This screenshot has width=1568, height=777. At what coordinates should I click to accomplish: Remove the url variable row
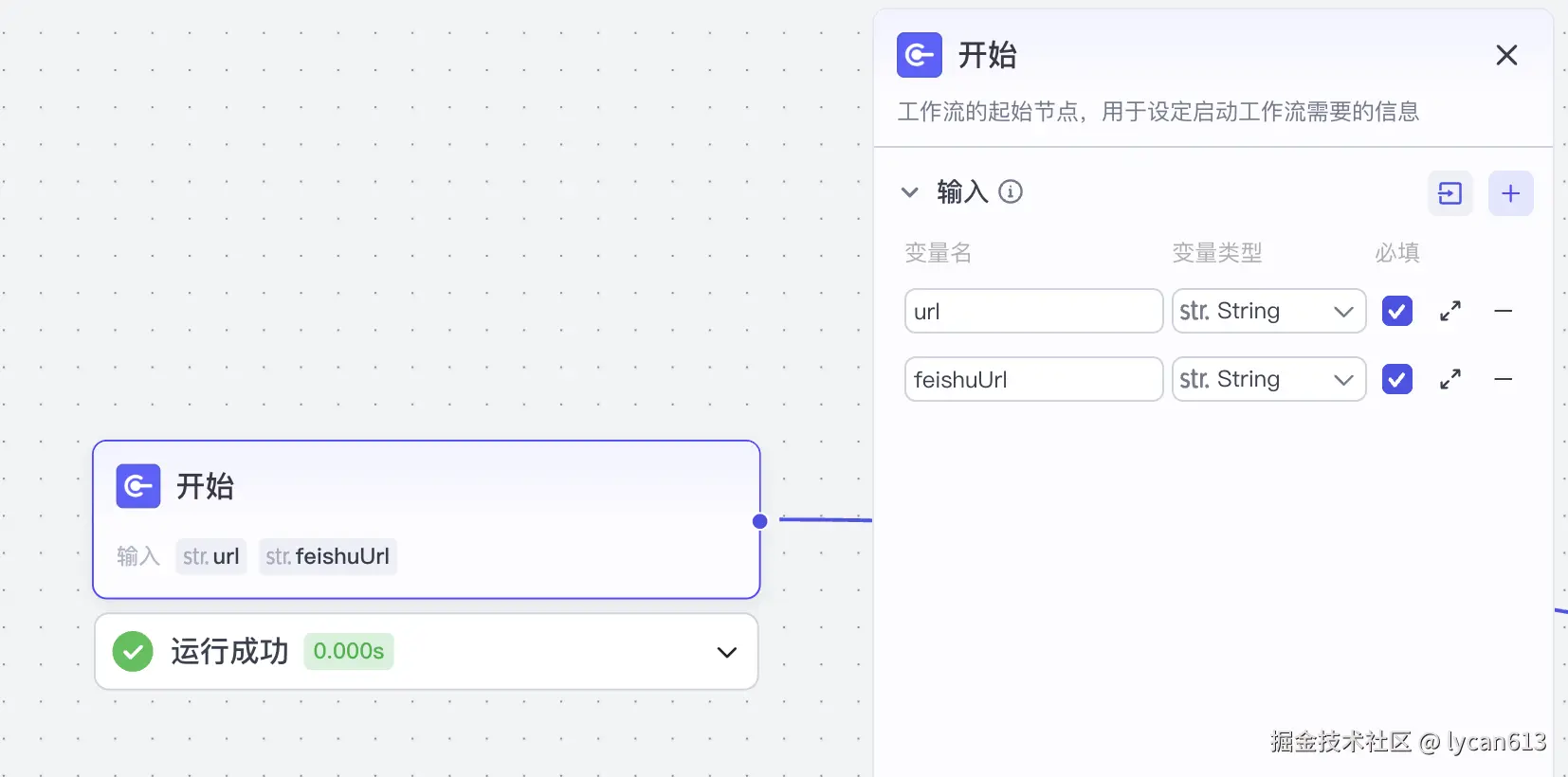1503,311
